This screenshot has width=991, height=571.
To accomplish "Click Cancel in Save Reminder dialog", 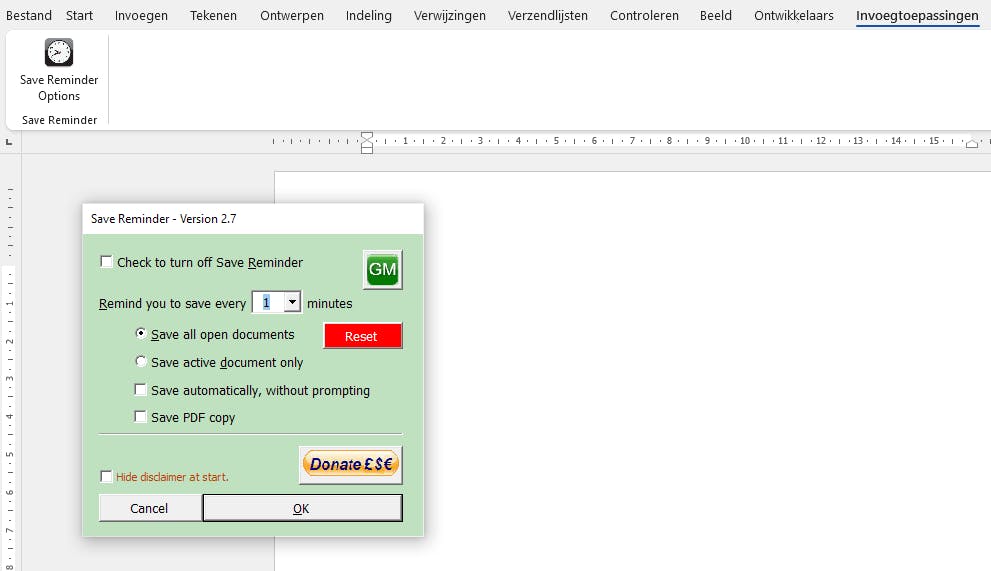I will click(x=150, y=508).
